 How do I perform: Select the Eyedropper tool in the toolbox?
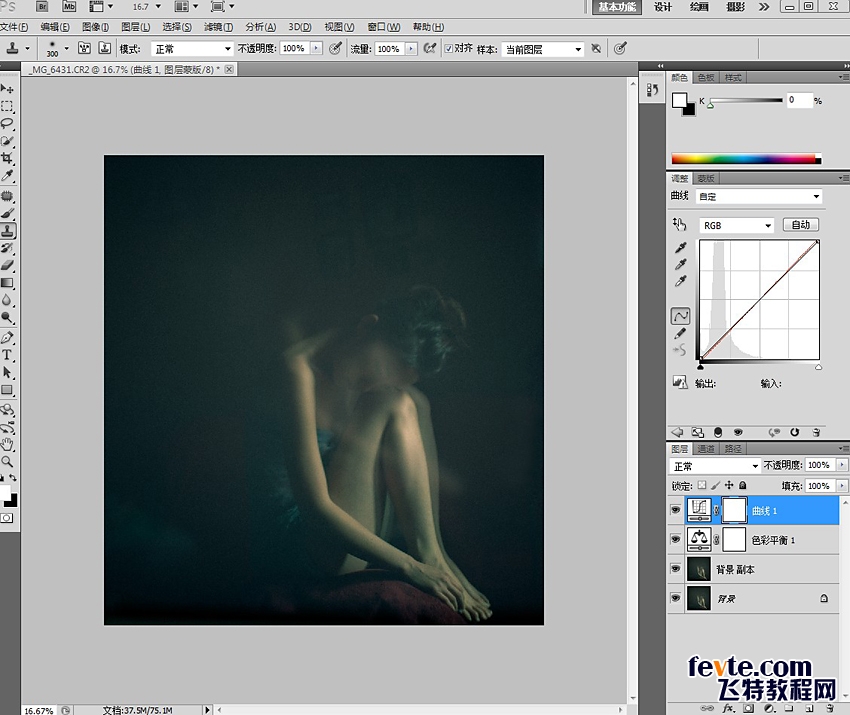point(7,176)
